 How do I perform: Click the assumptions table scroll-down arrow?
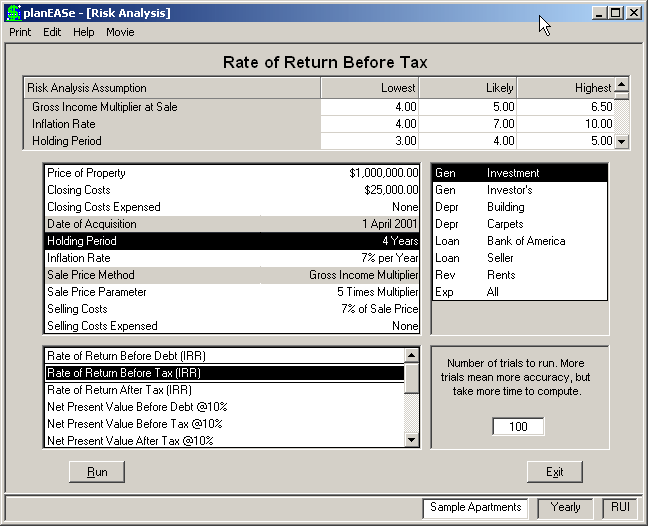point(621,141)
